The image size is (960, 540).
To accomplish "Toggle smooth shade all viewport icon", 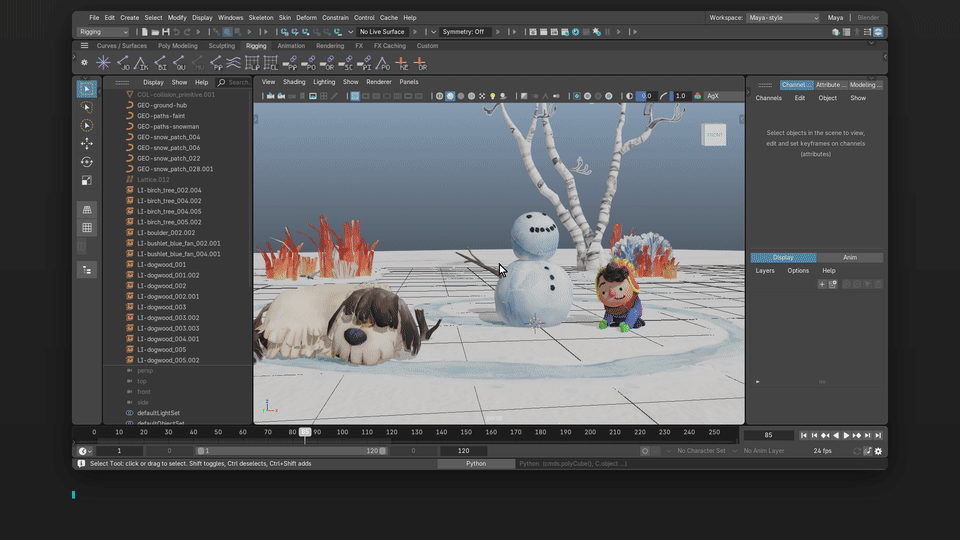I will (x=450, y=96).
